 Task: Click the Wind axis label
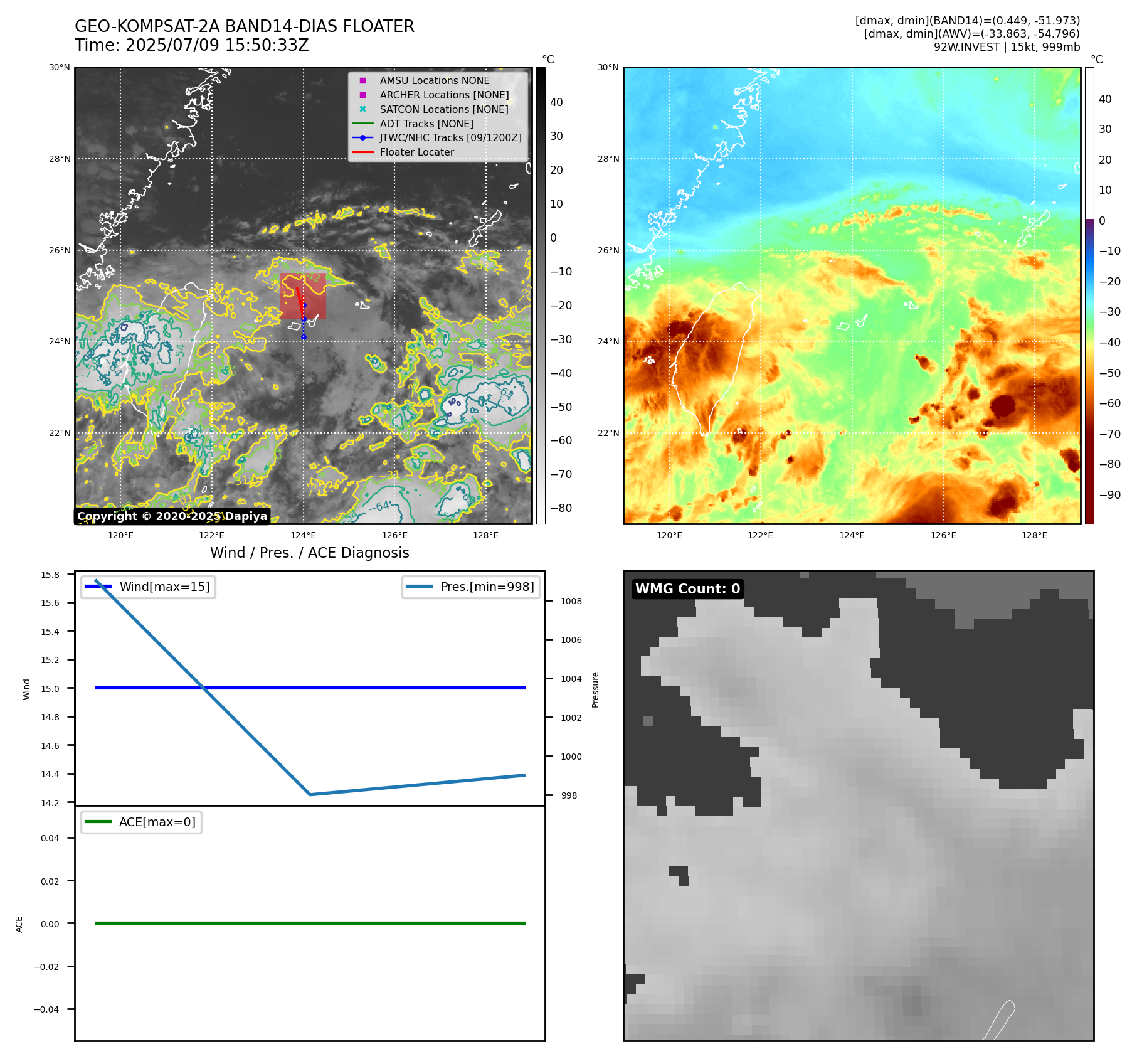pos(26,689)
